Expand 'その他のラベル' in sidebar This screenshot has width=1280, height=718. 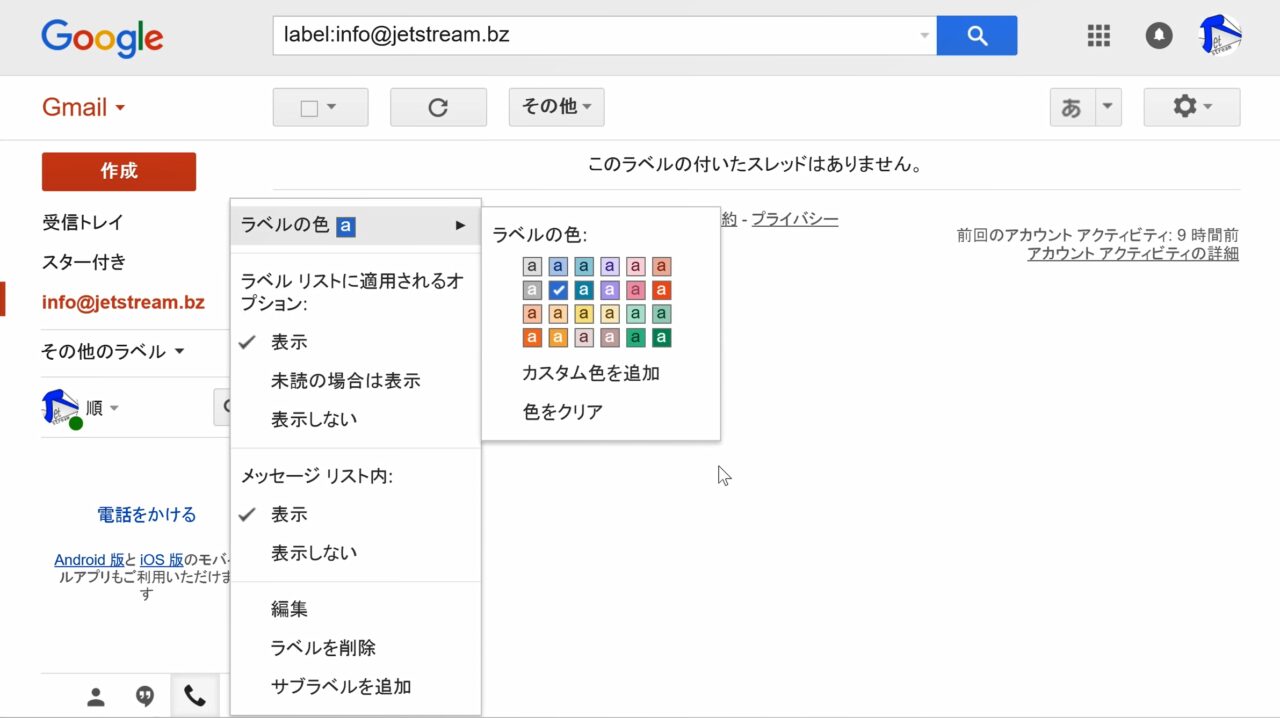(x=112, y=352)
